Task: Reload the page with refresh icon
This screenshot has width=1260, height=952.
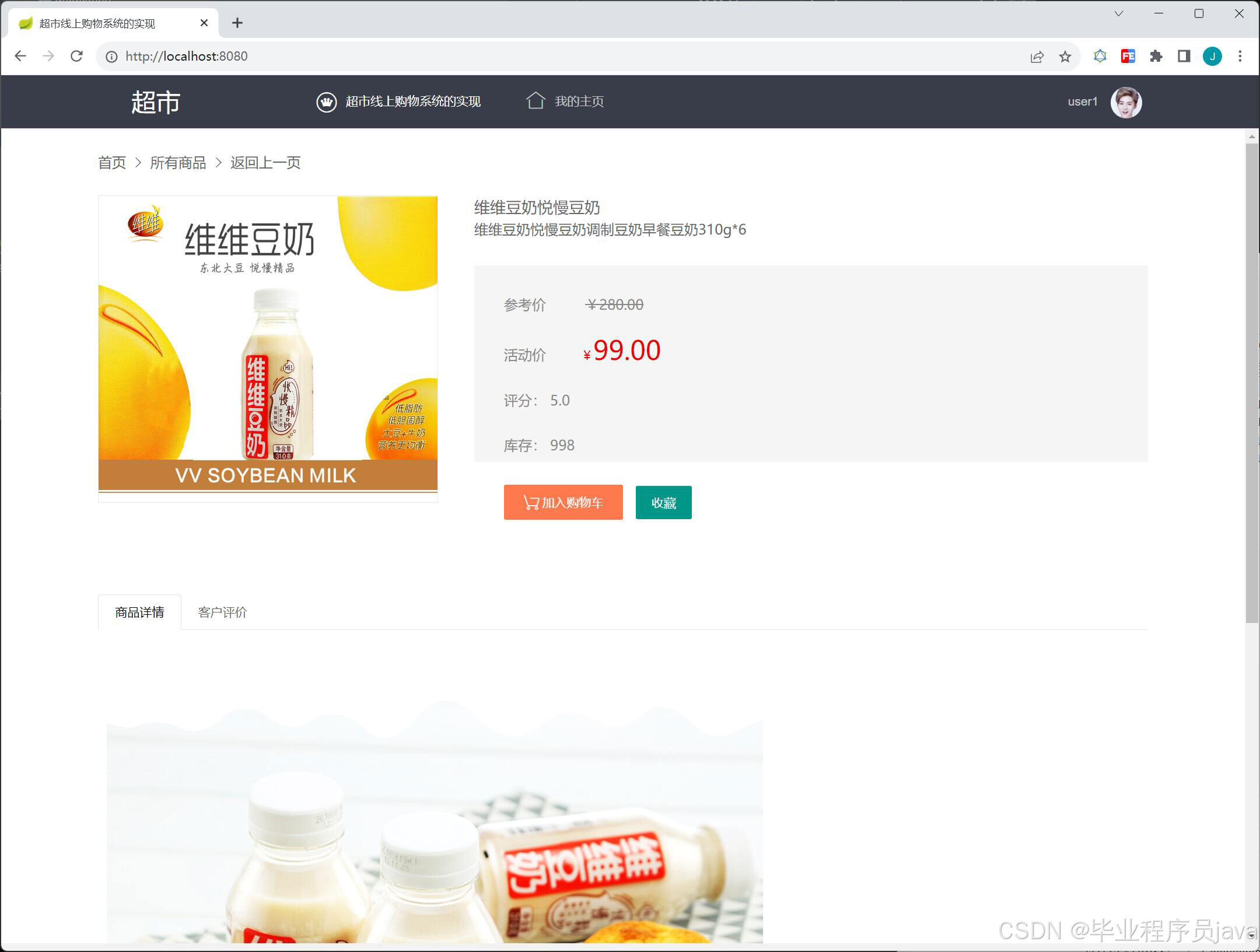Action: click(x=76, y=57)
